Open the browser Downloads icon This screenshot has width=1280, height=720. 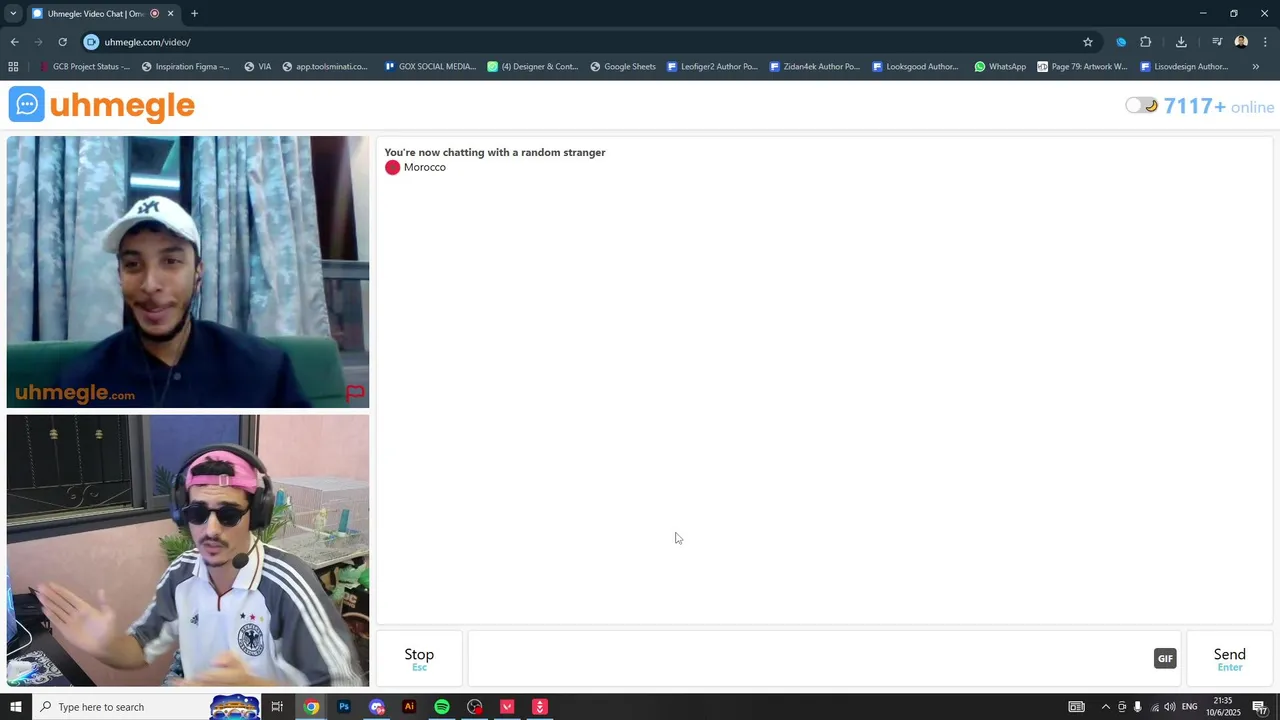point(1181,42)
